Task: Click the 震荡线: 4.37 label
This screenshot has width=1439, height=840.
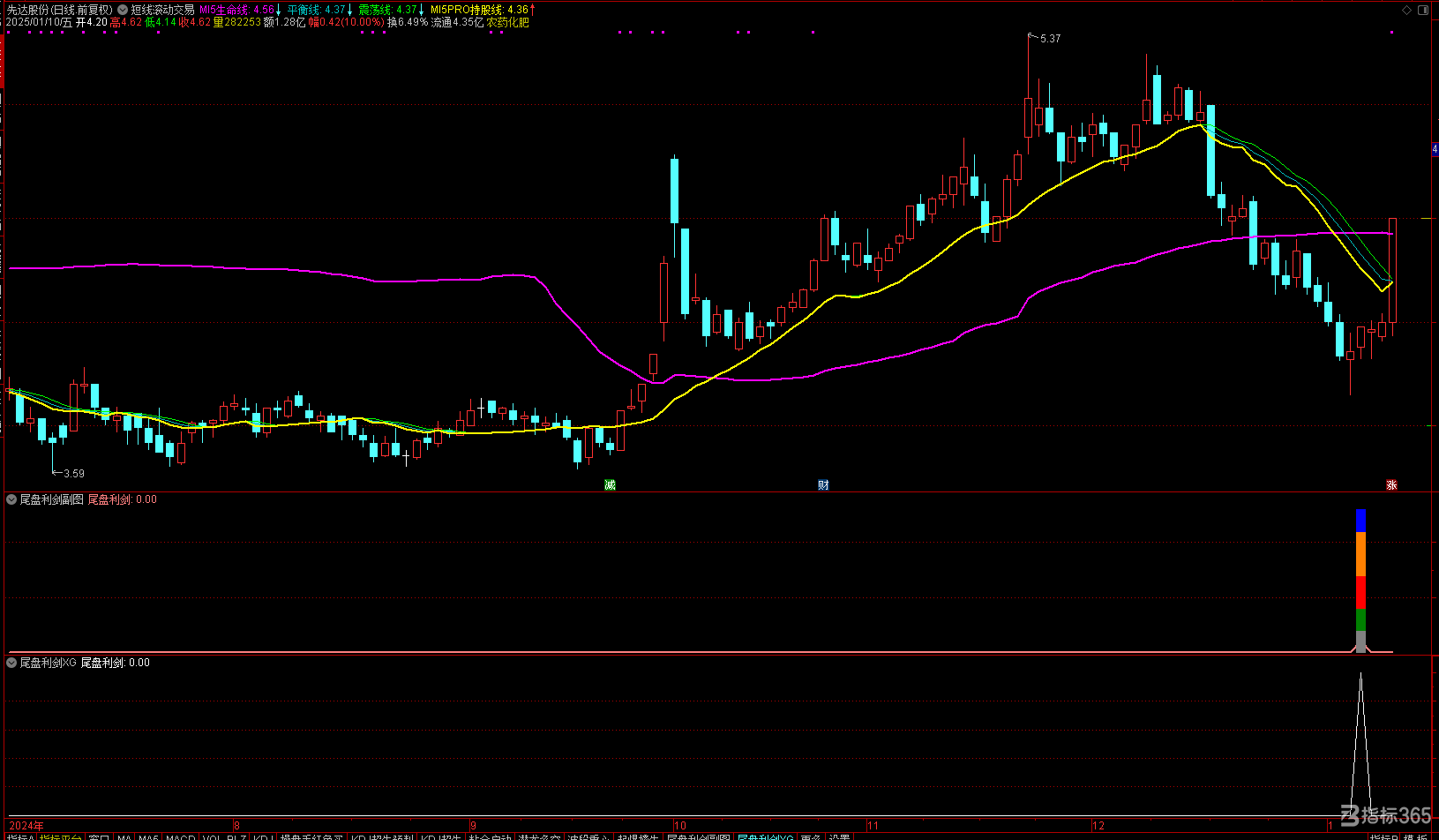Action: pos(387,10)
